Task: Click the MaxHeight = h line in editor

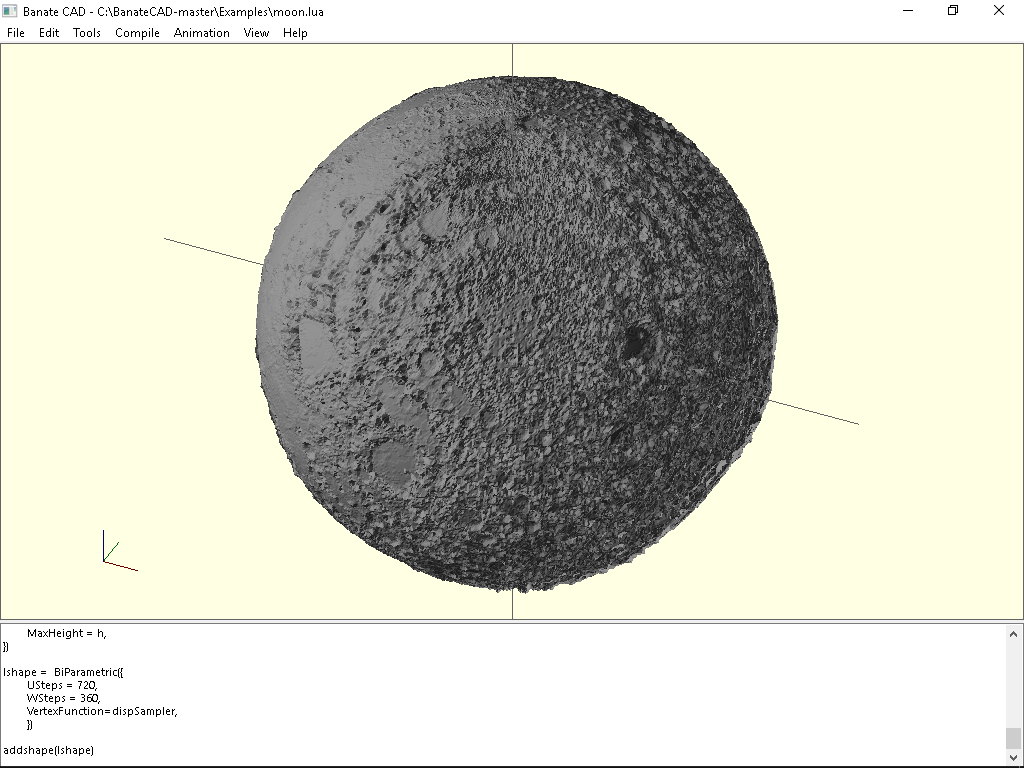Action: pyautogui.click(x=66, y=632)
